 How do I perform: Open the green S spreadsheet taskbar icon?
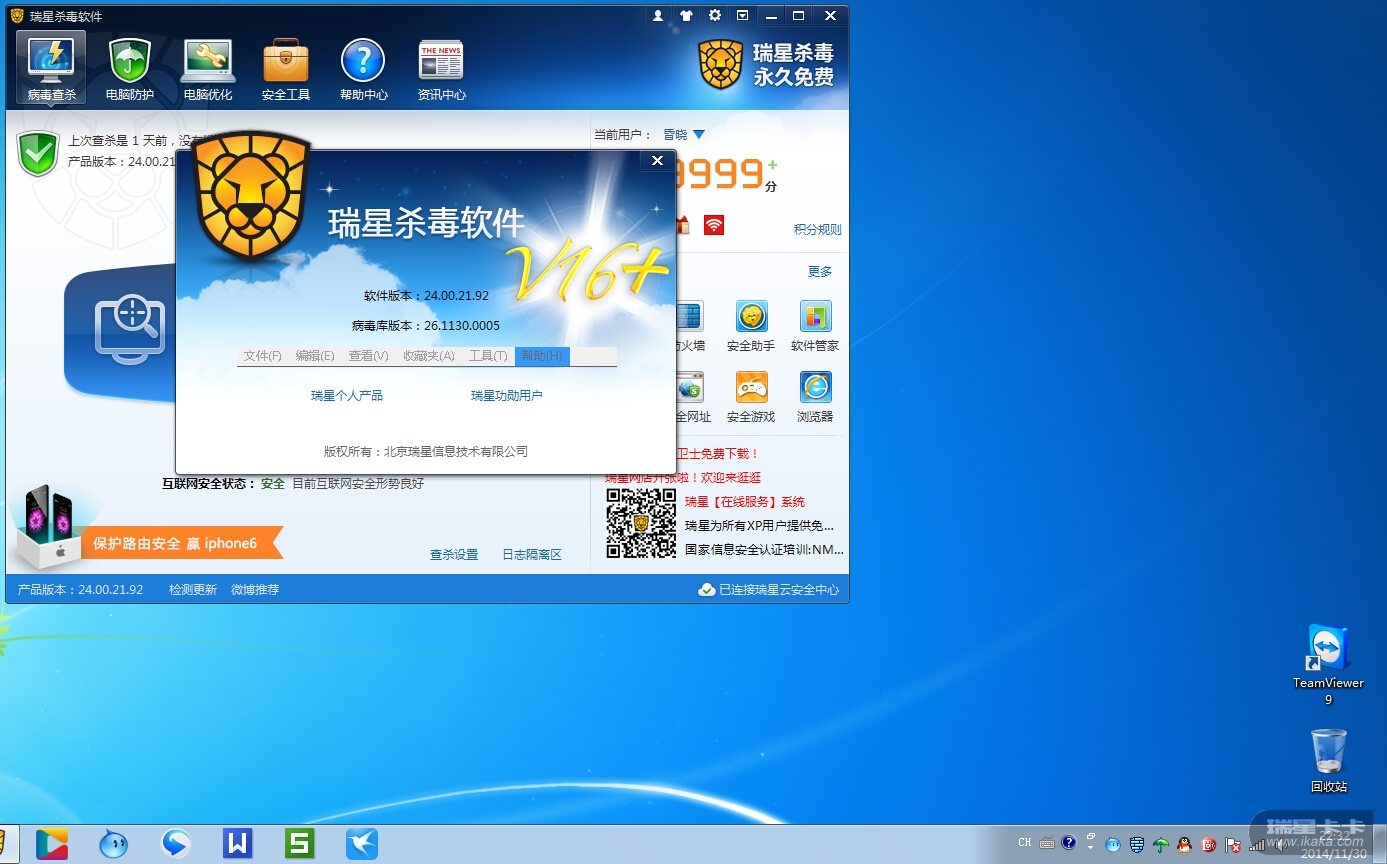click(300, 844)
